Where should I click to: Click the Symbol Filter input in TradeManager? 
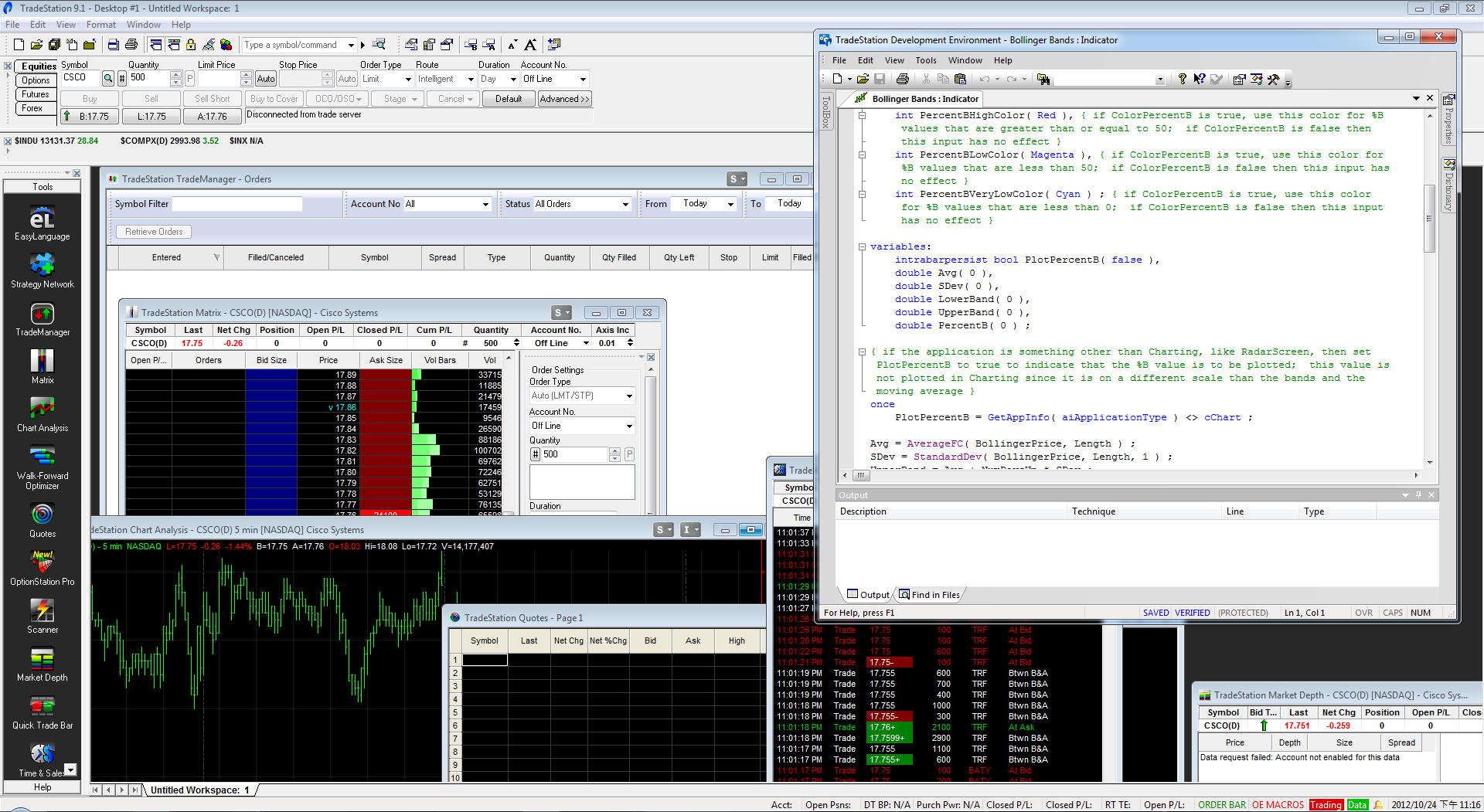point(237,204)
